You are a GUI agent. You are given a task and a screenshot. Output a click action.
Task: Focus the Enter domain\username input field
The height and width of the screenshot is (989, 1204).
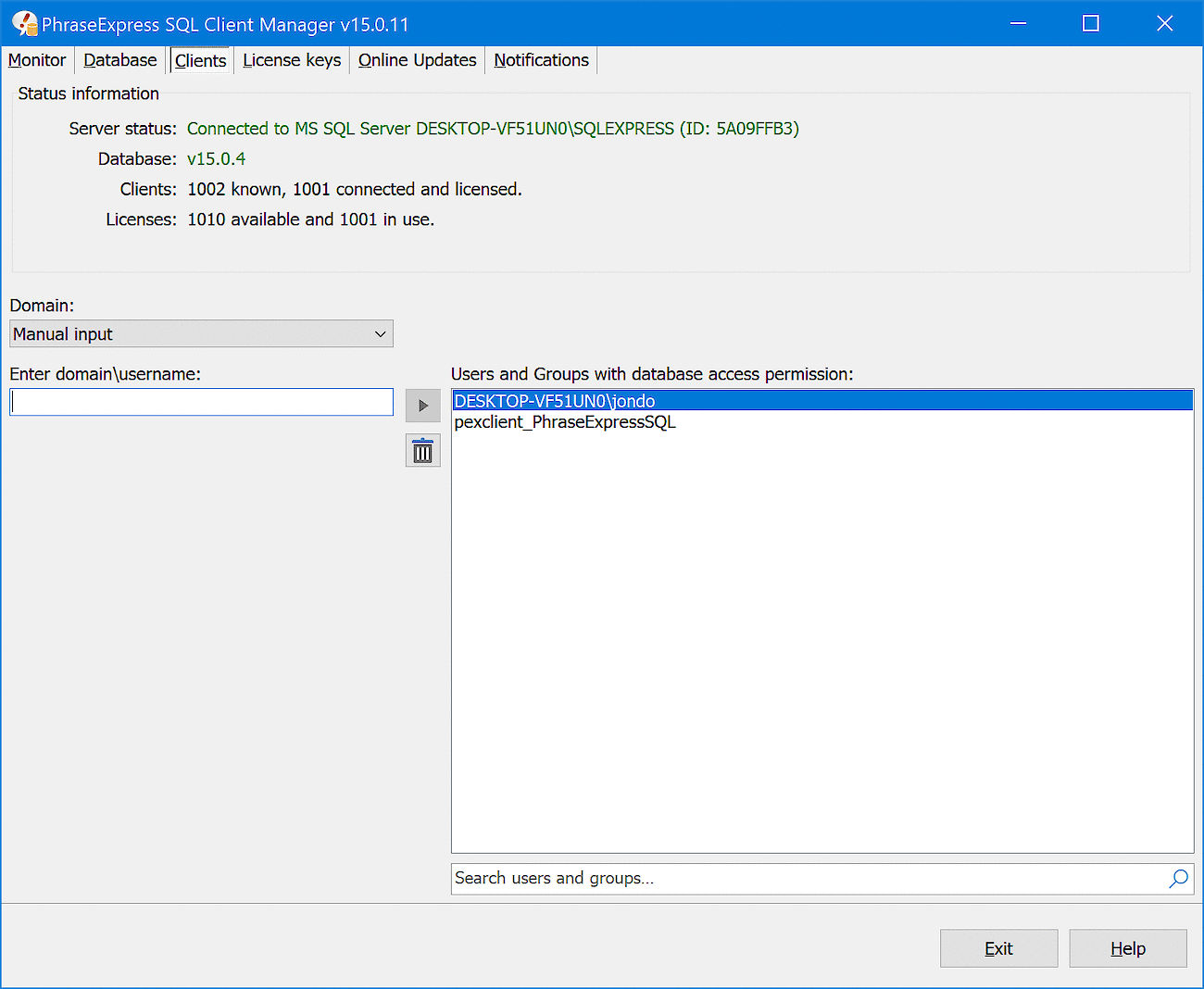pos(201,402)
